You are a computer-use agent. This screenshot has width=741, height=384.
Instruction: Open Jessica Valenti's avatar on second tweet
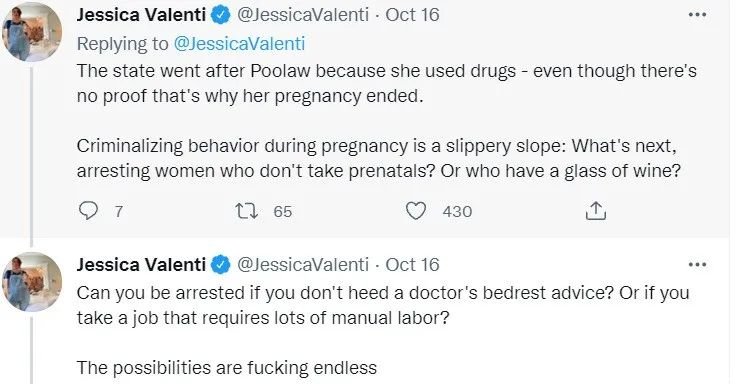click(x=32, y=282)
